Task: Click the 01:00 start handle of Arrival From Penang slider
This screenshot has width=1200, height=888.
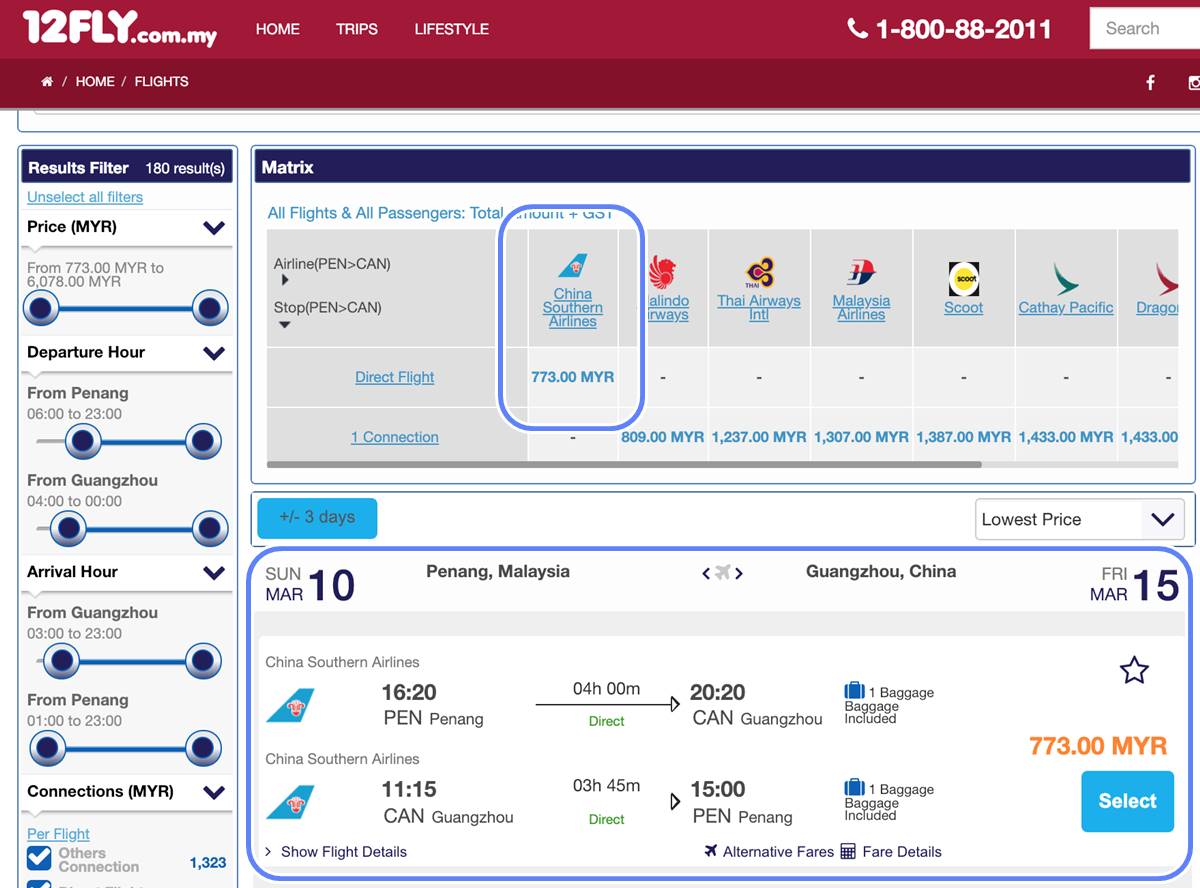Action: 48,747
